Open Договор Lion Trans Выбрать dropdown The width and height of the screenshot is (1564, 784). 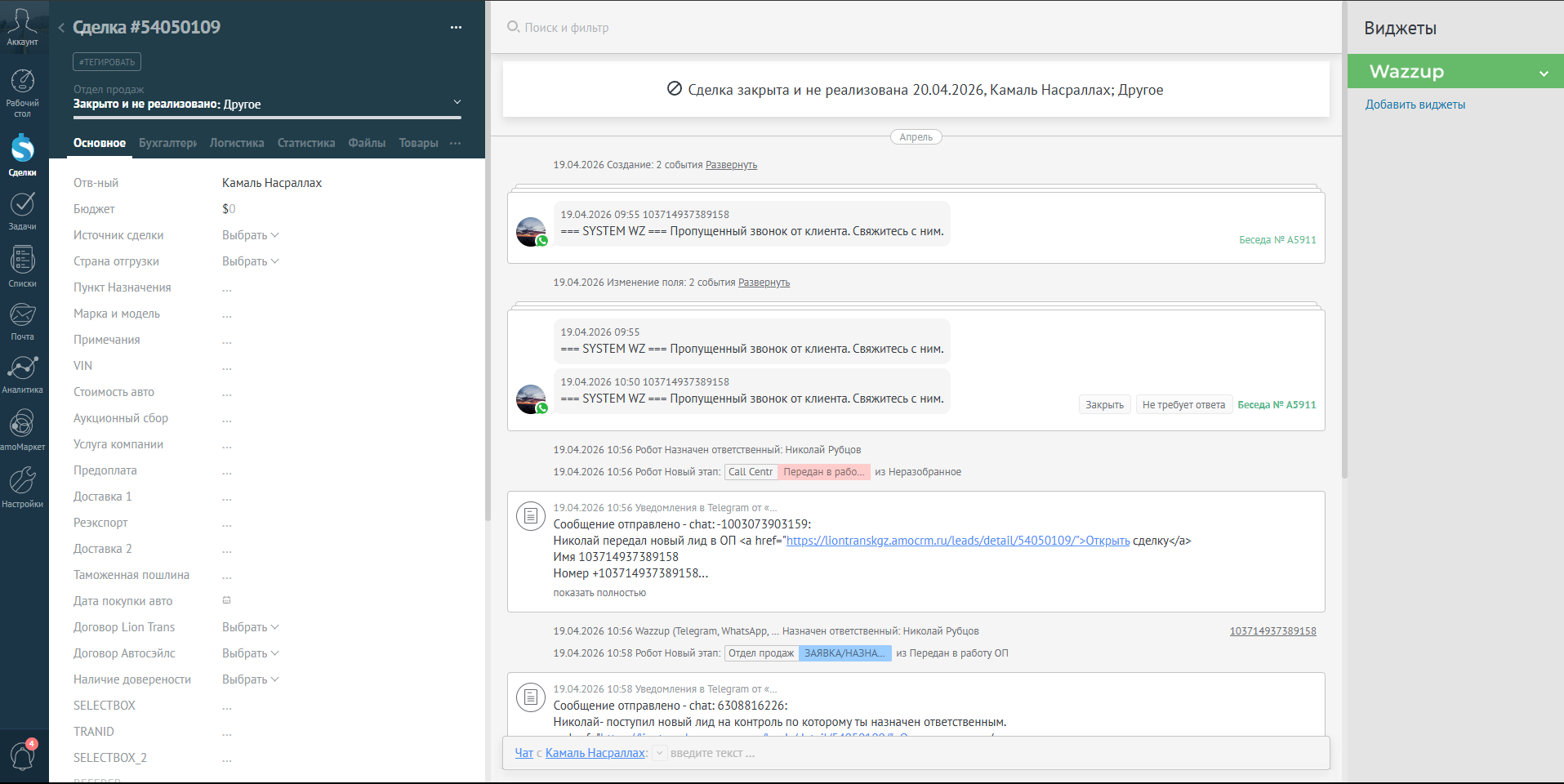coord(250,627)
